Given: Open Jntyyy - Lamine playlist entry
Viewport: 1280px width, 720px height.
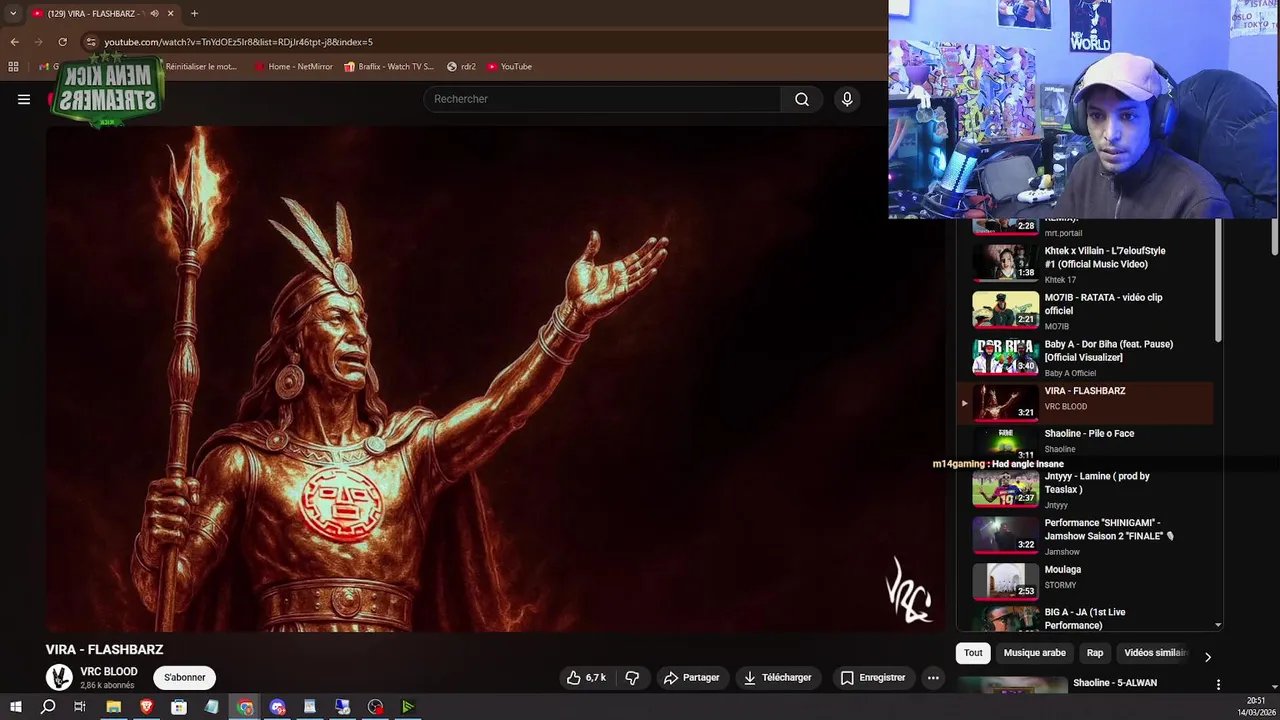Looking at the screenshot, I should point(1085,489).
